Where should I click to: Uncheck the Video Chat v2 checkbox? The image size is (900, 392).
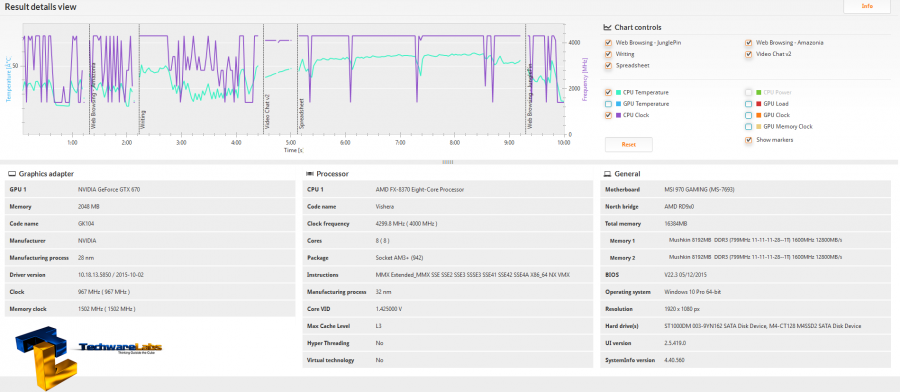click(748, 54)
